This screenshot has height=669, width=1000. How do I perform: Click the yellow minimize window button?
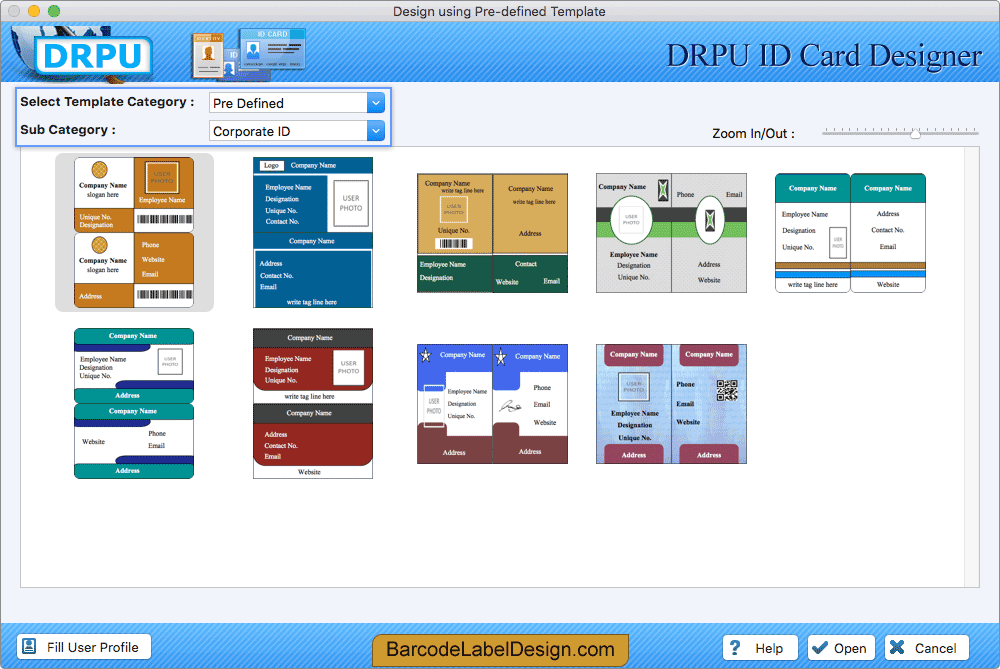point(34,11)
